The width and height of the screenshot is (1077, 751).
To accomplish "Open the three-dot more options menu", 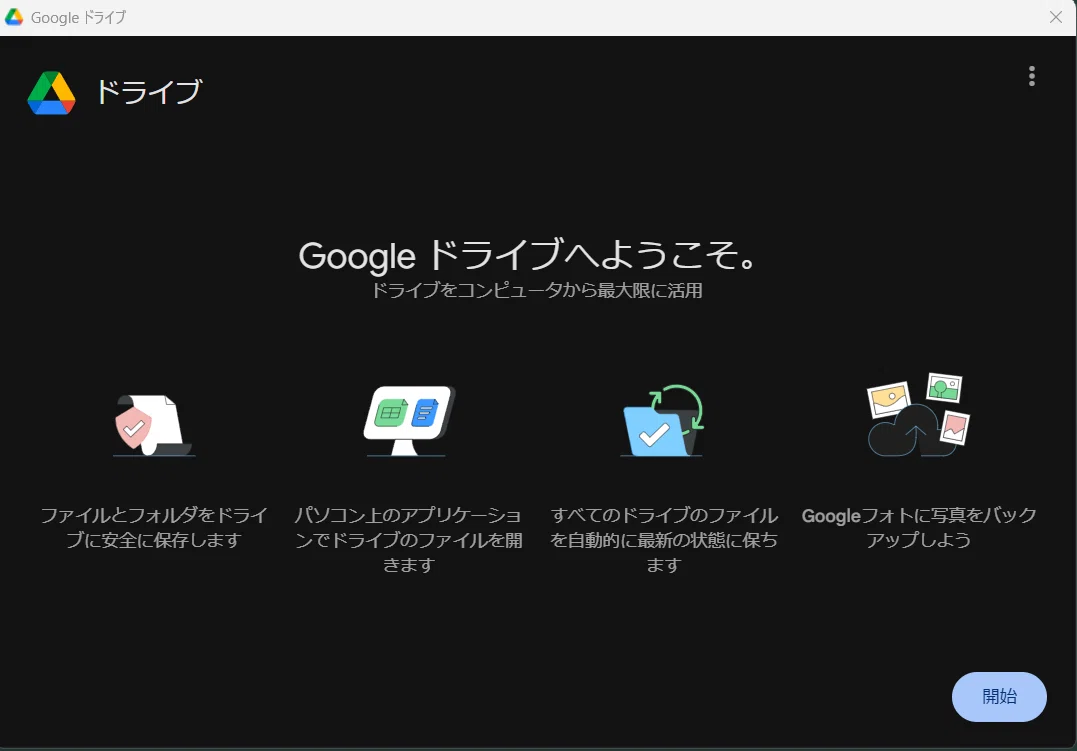I will [x=1031, y=76].
